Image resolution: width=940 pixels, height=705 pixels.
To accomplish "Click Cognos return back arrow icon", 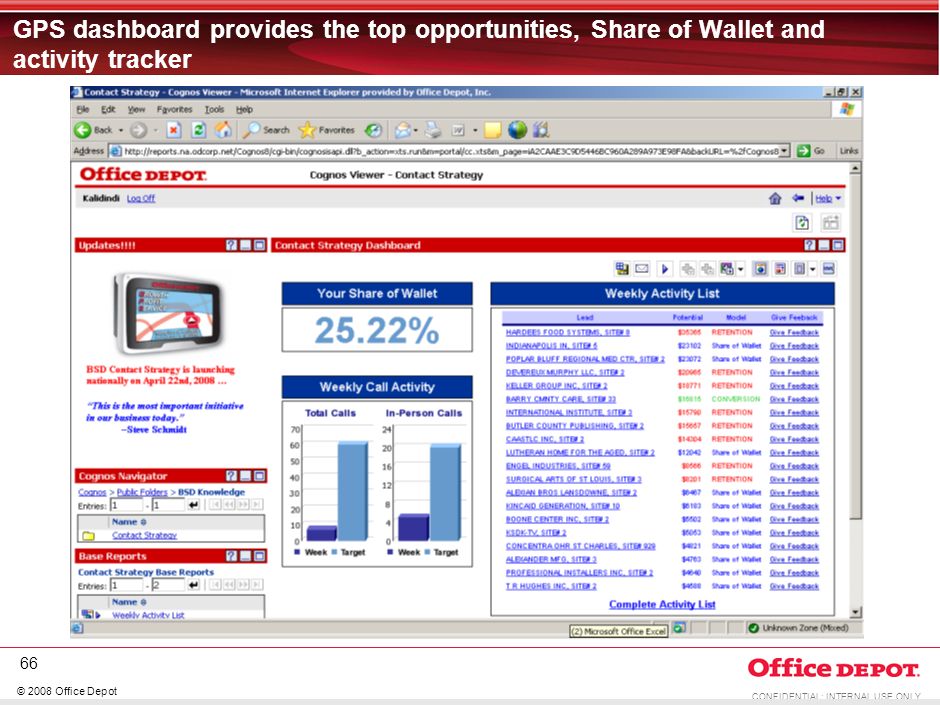I will click(798, 198).
